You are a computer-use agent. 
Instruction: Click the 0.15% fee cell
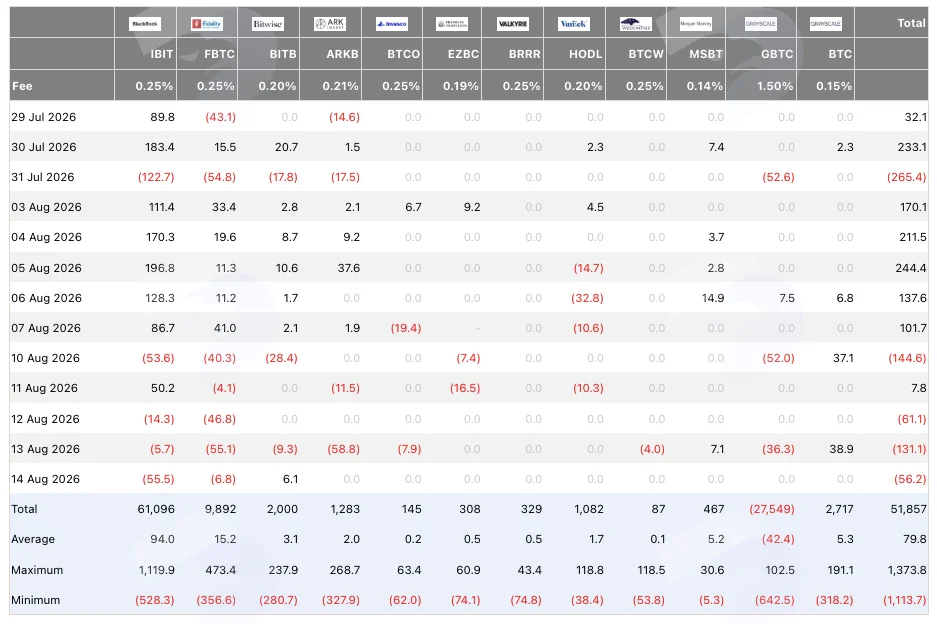click(x=834, y=86)
